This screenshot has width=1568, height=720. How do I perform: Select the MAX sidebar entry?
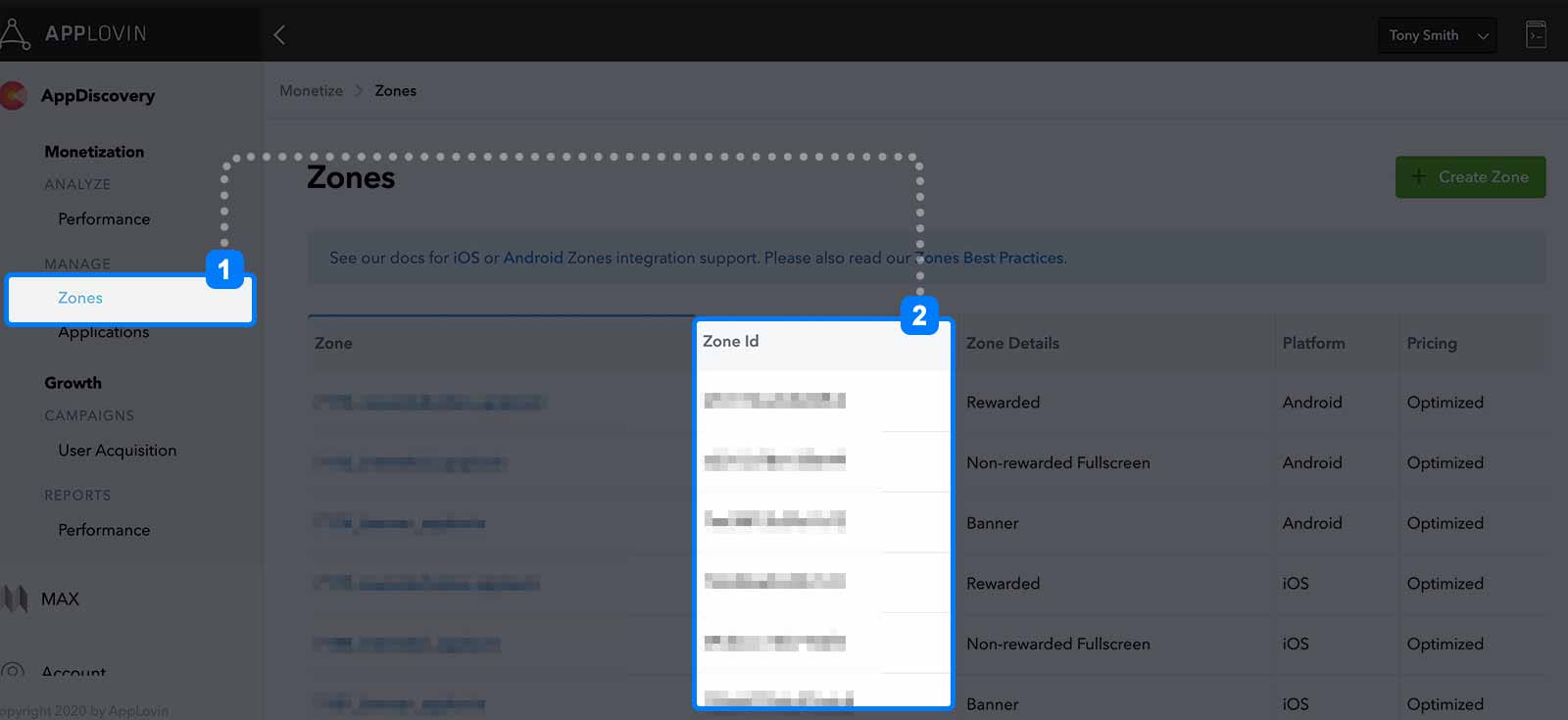click(x=60, y=599)
